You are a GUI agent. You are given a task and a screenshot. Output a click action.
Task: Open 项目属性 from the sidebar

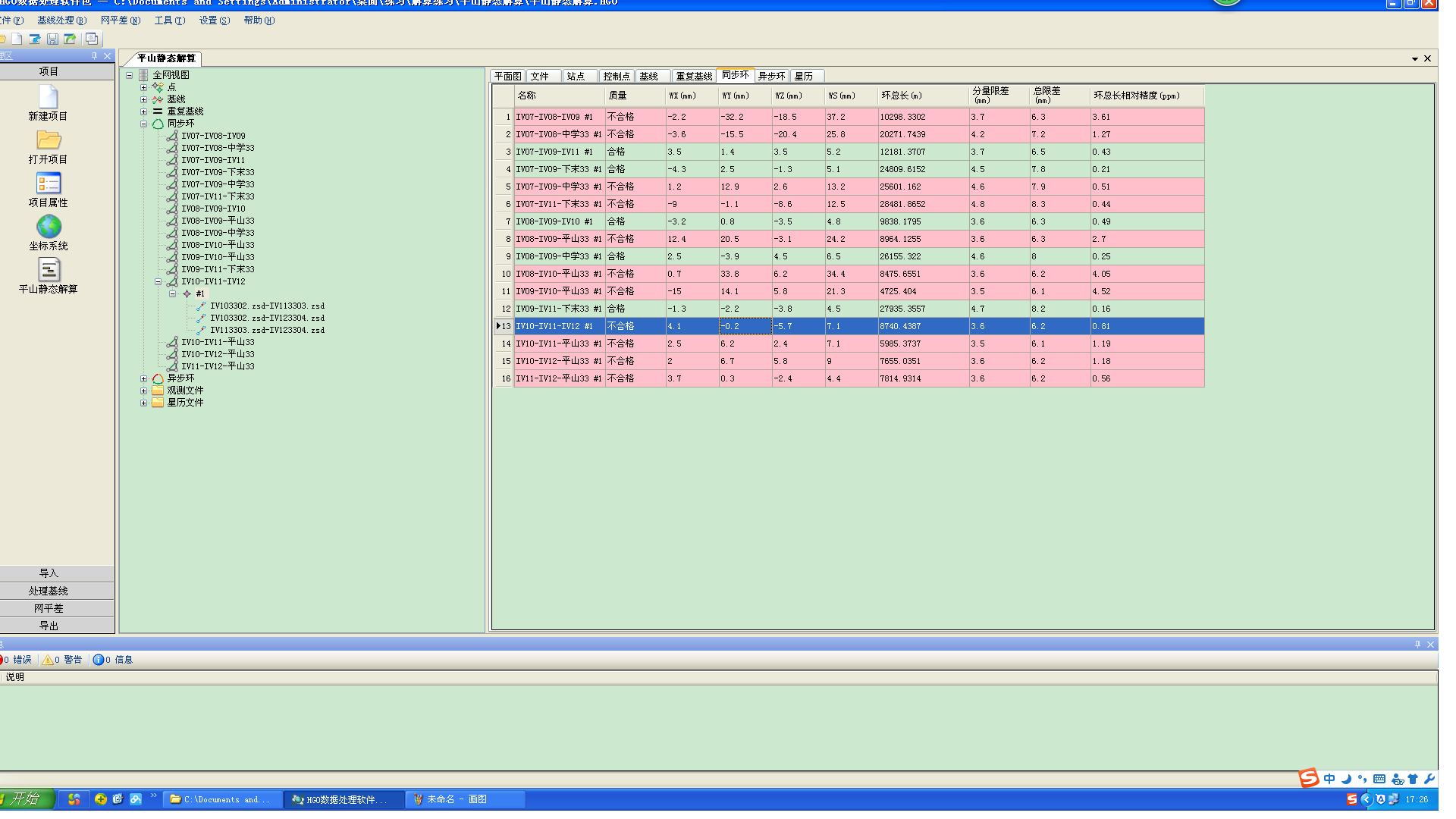tap(49, 183)
